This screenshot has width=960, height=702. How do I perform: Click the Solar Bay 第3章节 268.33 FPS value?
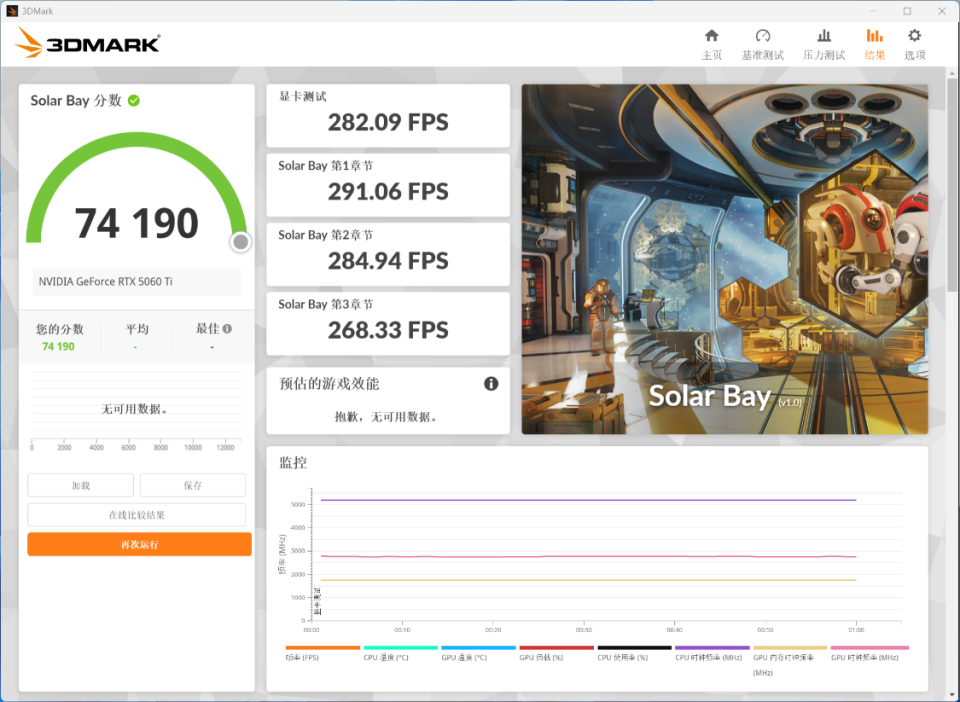(x=388, y=330)
